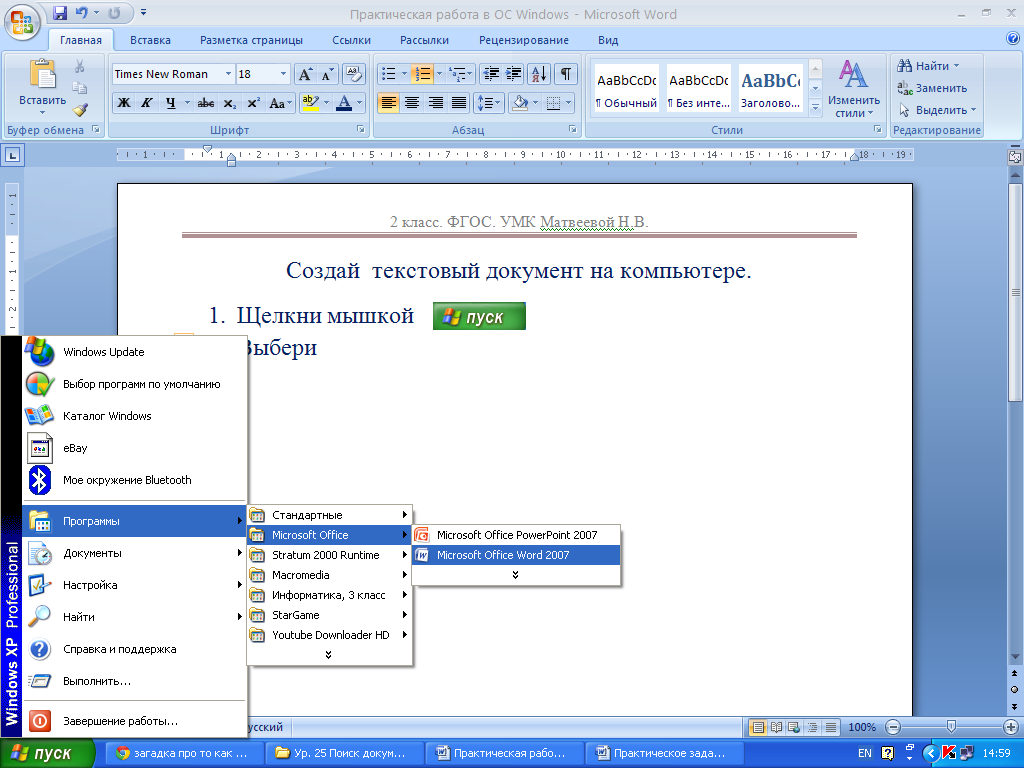Apply strikethrough formatting
Image resolution: width=1024 pixels, height=768 pixels.
206,103
